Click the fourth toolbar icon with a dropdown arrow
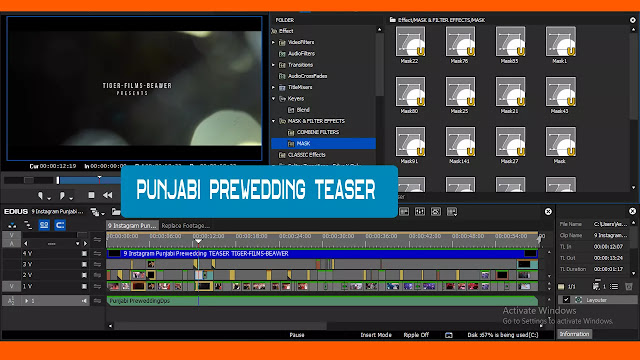 click(x=452, y=211)
